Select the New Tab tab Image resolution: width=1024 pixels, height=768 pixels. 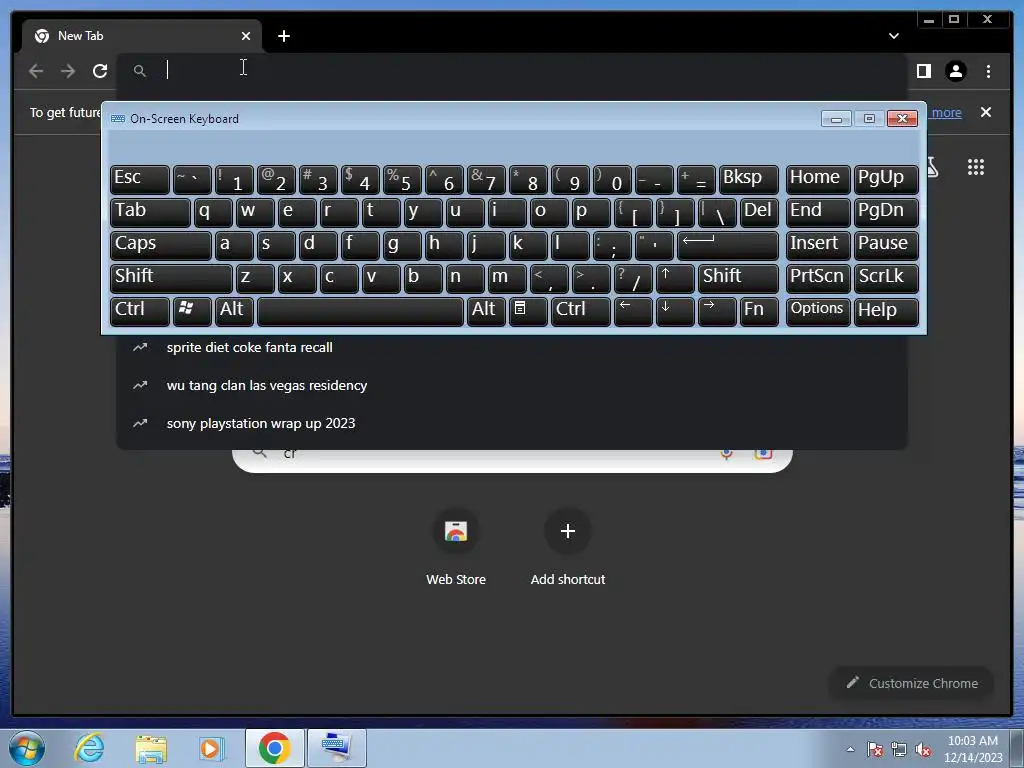point(142,36)
